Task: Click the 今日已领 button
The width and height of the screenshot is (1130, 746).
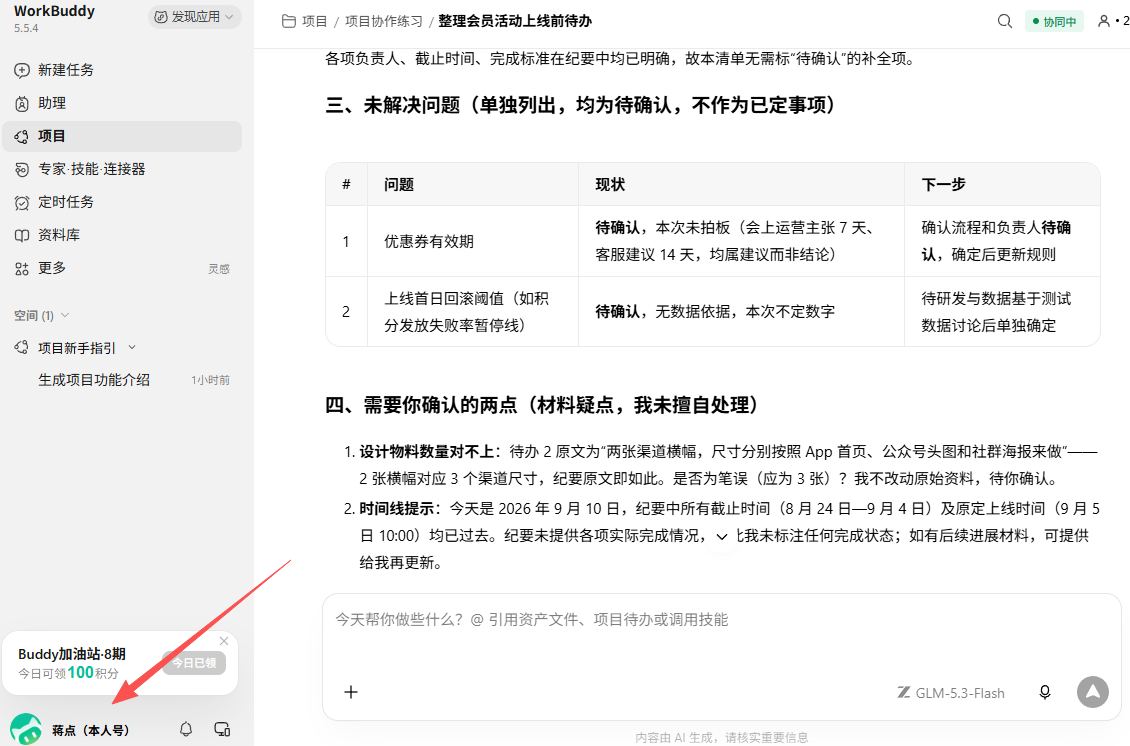Action: coord(194,662)
